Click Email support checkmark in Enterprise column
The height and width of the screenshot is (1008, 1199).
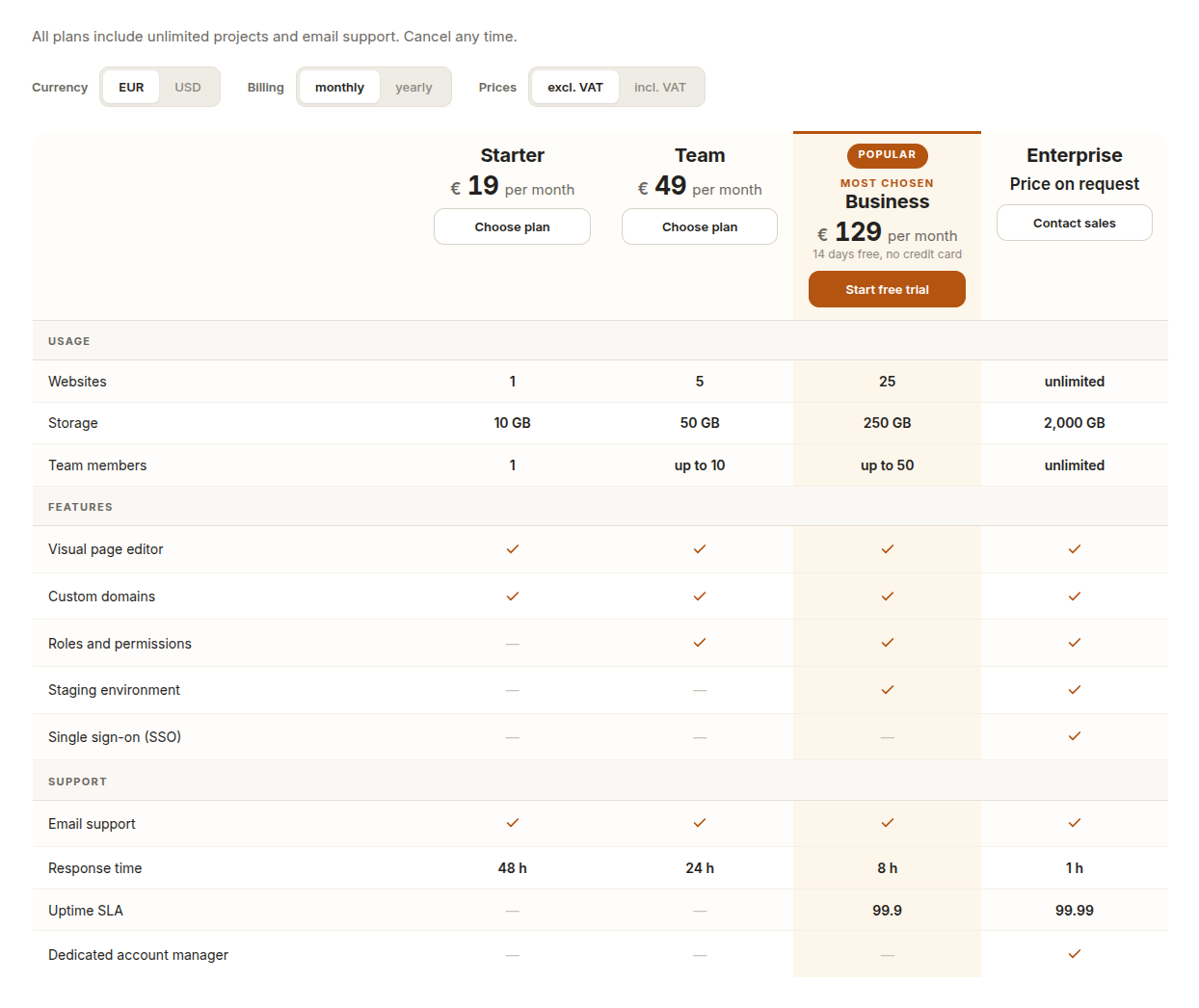1075,823
